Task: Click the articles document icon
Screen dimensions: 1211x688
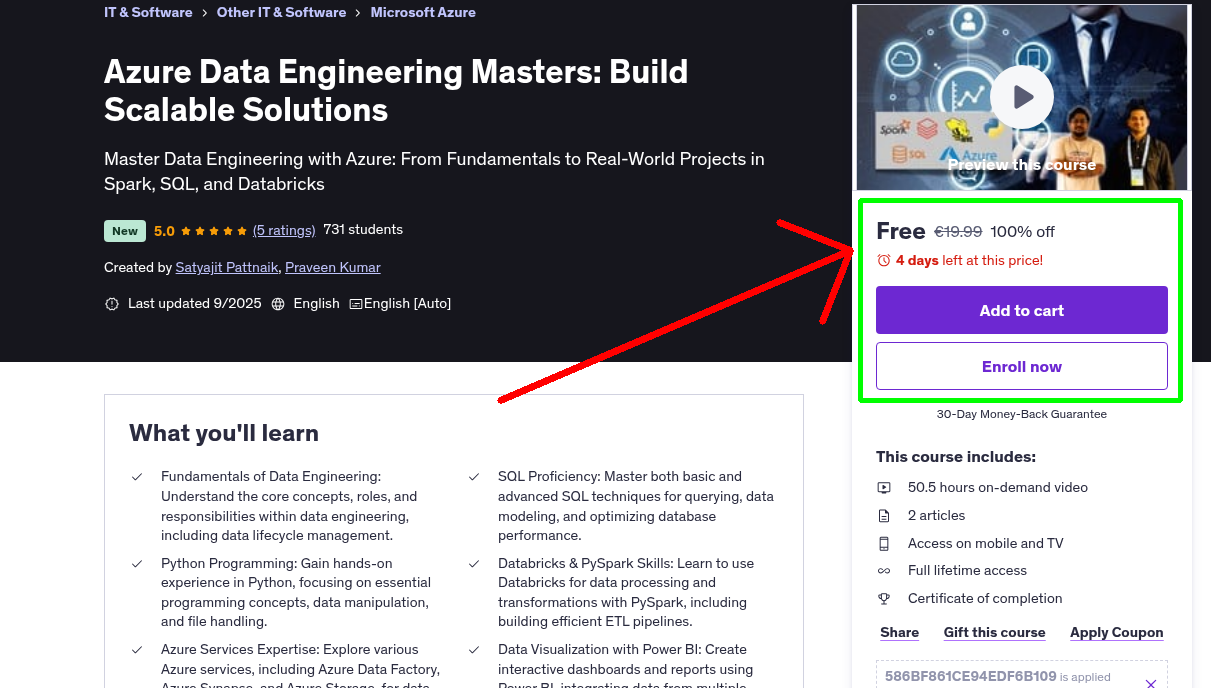Action: [884, 516]
